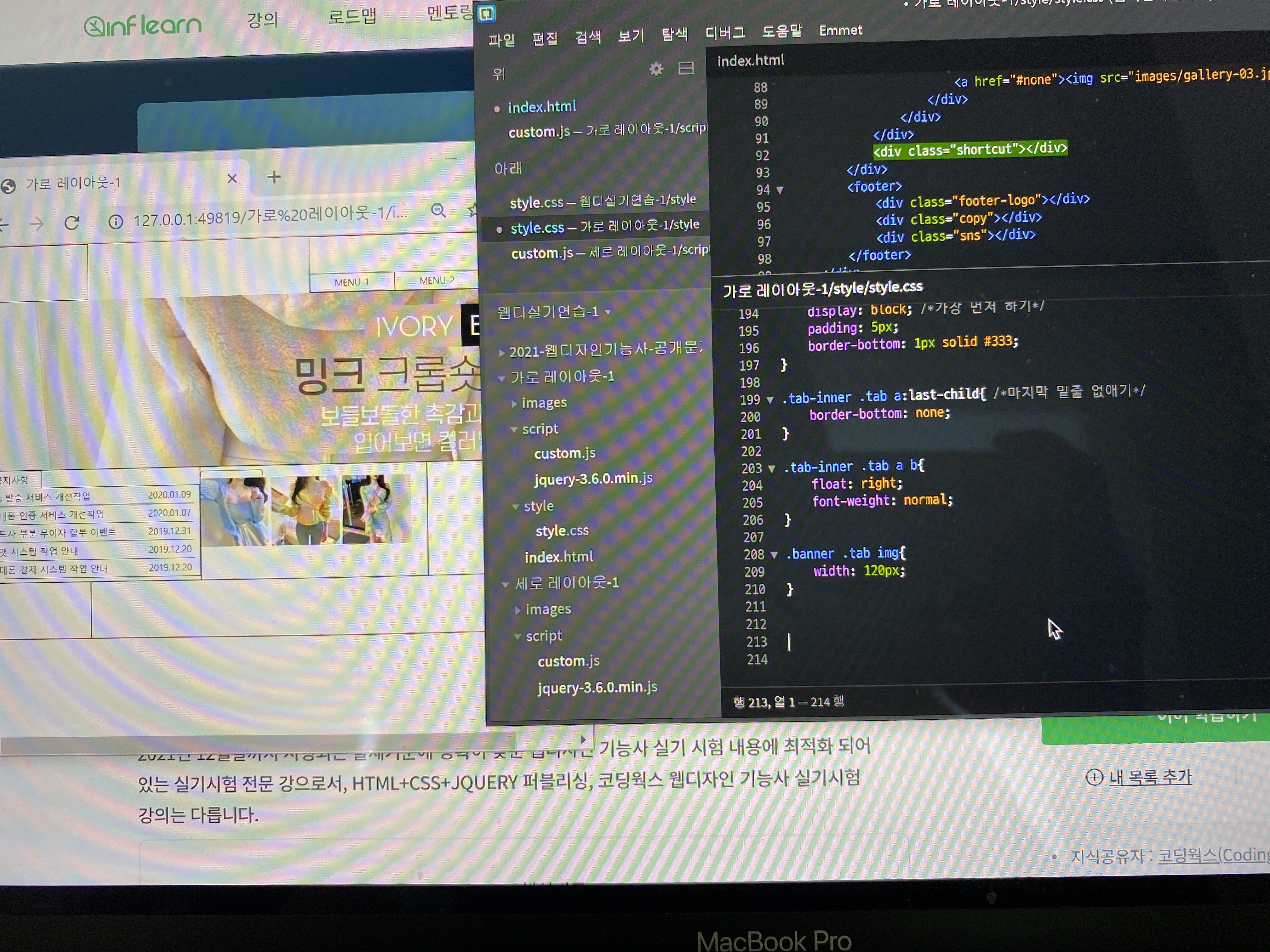
Task: Open style.css in the file tree
Action: [562, 531]
